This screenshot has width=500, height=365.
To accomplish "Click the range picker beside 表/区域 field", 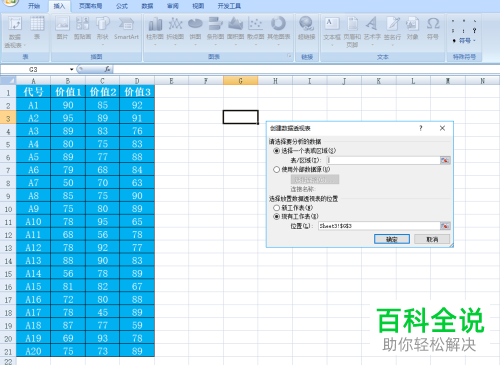I will (445, 160).
